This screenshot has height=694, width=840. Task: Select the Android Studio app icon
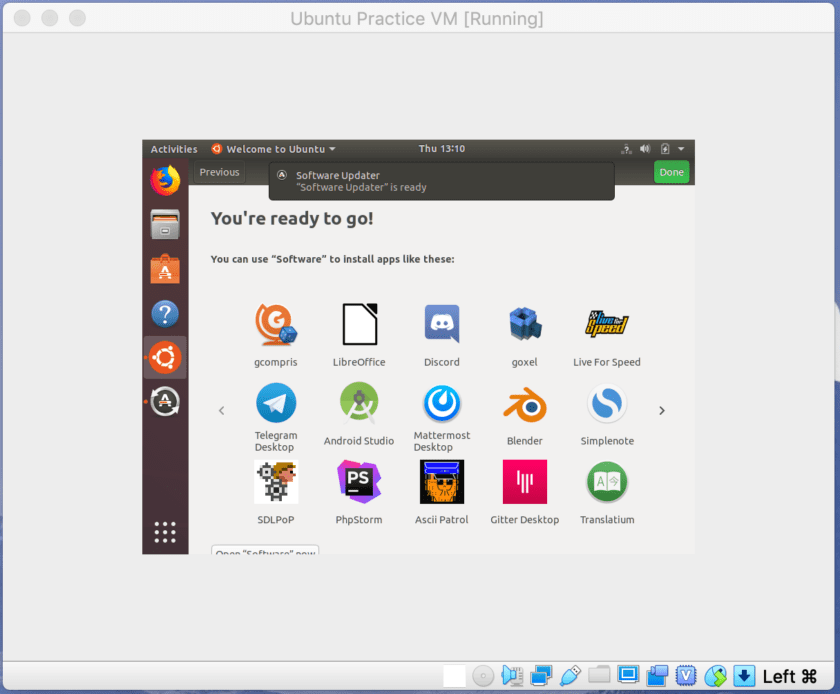(x=359, y=403)
